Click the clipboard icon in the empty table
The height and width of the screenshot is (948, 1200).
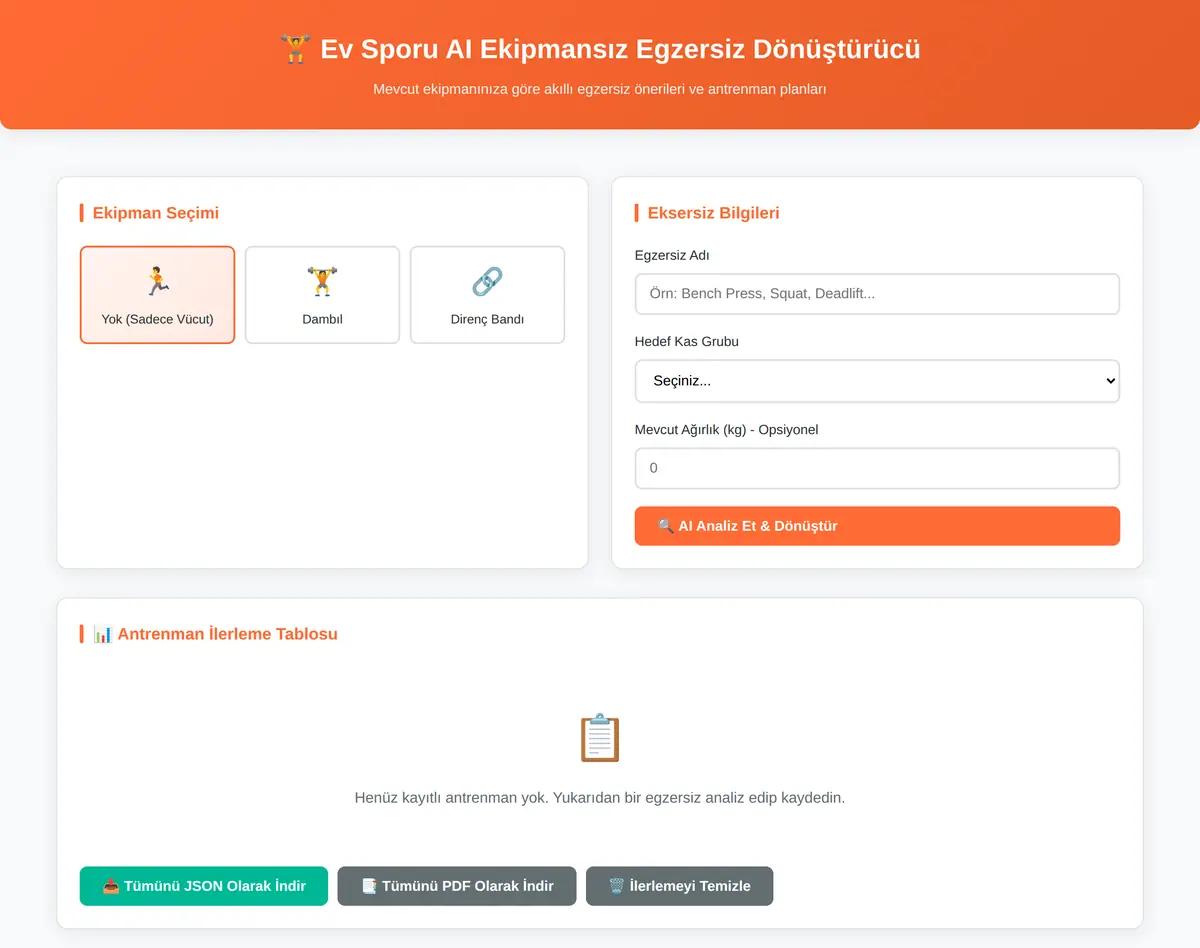coord(600,738)
